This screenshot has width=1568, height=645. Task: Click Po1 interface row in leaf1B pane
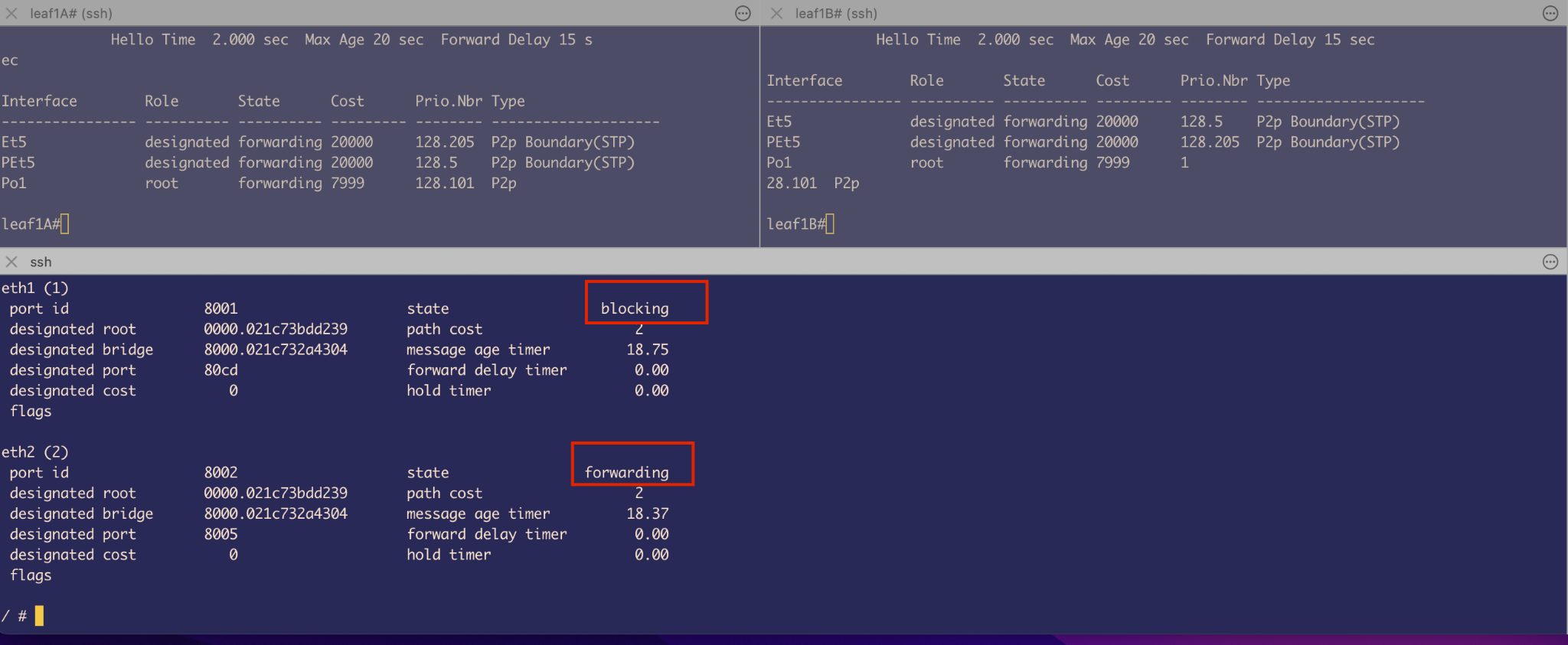pyautogui.click(x=978, y=162)
